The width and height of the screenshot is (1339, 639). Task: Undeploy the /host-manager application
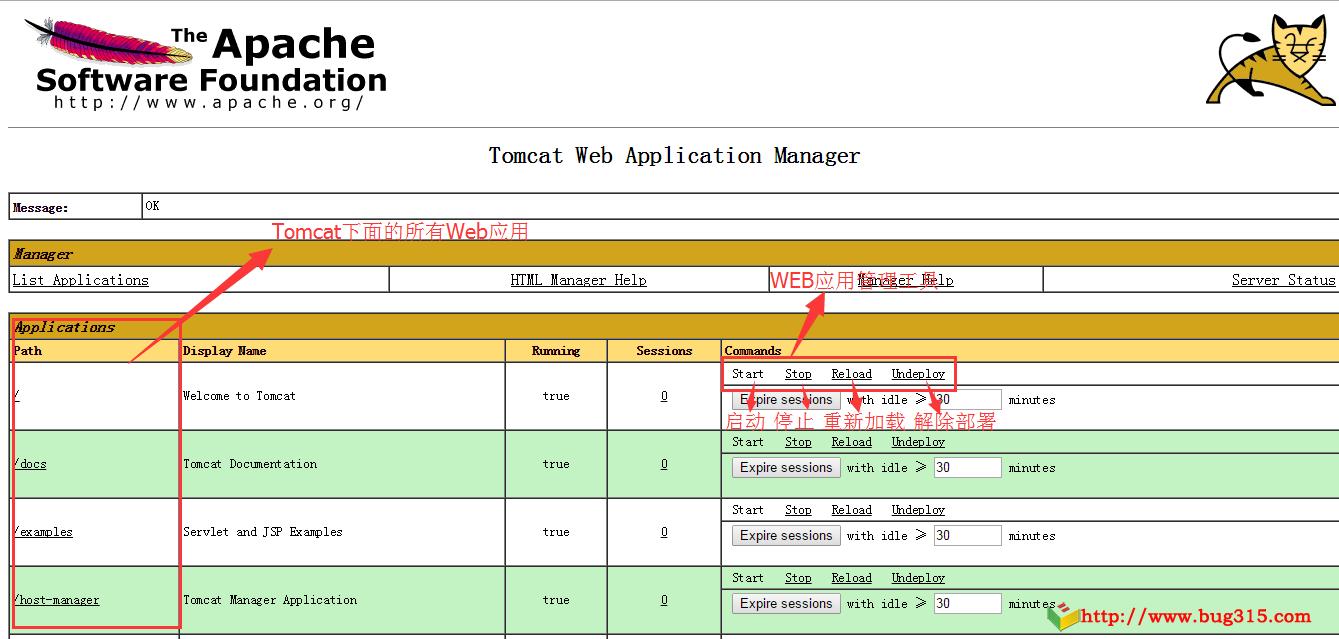click(918, 578)
